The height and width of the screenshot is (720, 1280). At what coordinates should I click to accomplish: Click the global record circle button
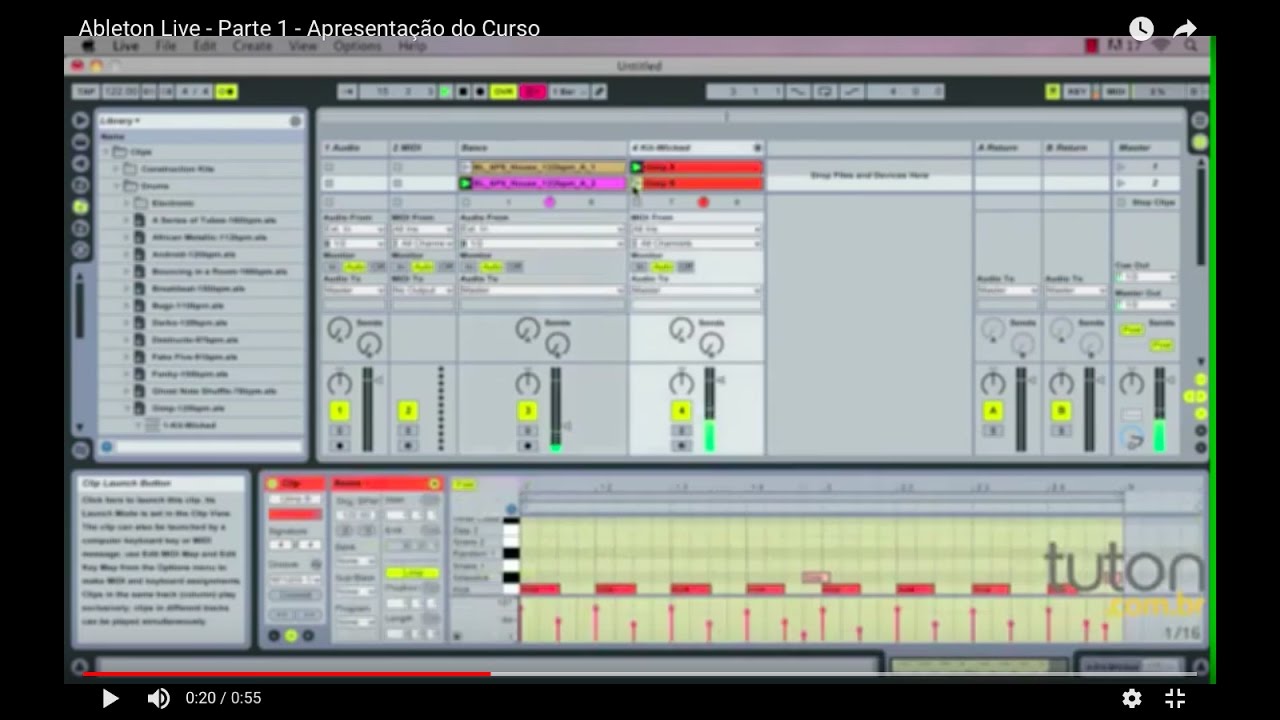(480, 92)
